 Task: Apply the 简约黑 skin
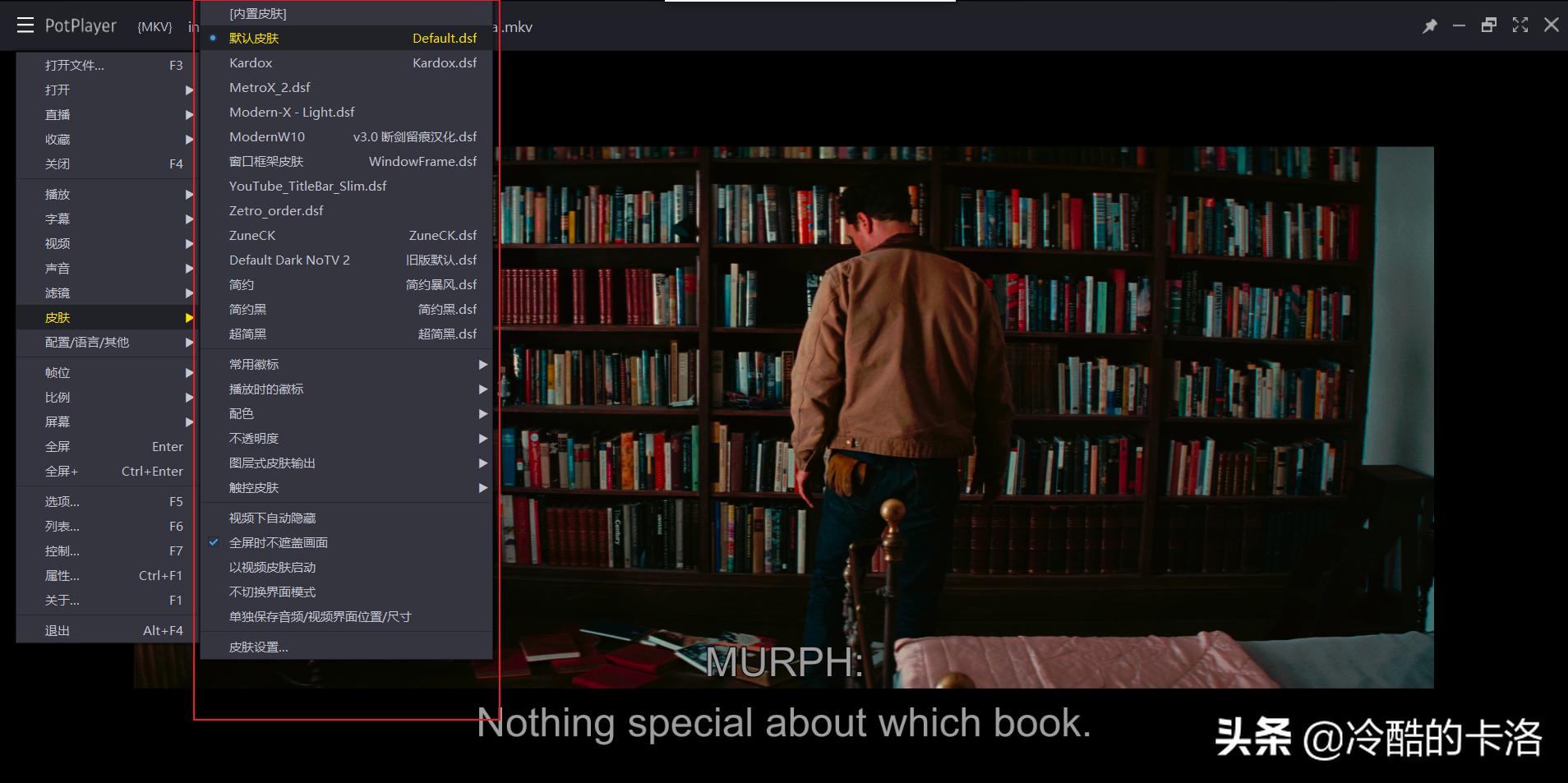(346, 309)
